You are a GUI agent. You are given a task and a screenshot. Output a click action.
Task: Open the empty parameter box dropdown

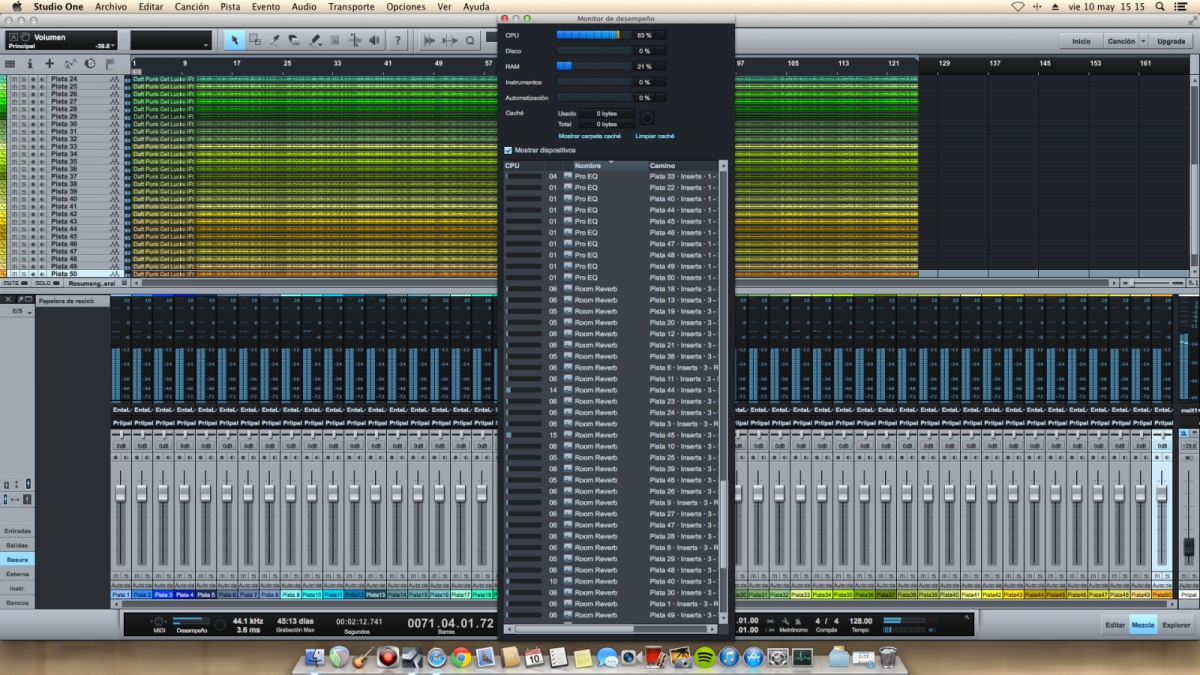tap(206, 46)
